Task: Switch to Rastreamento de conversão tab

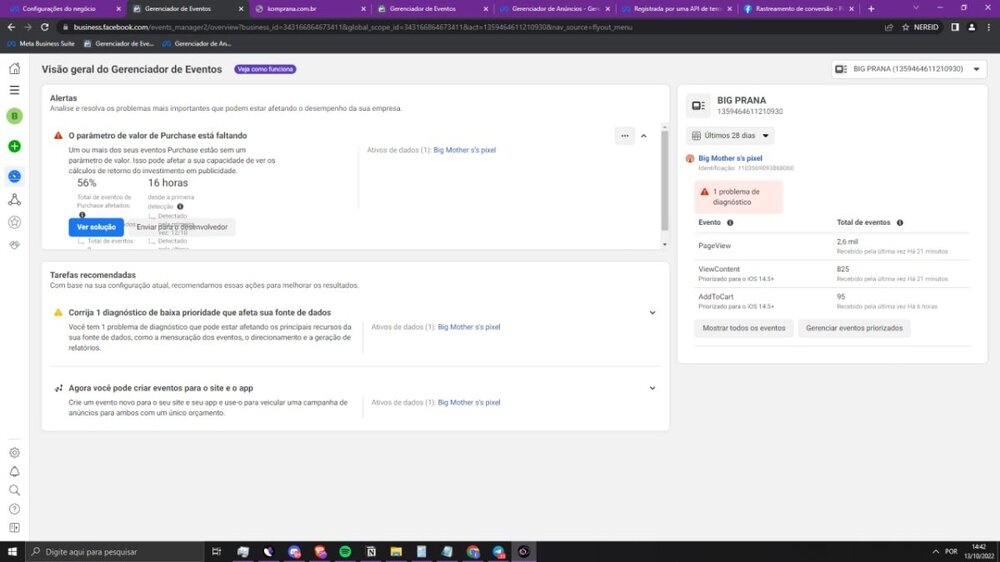Action: (x=798, y=9)
